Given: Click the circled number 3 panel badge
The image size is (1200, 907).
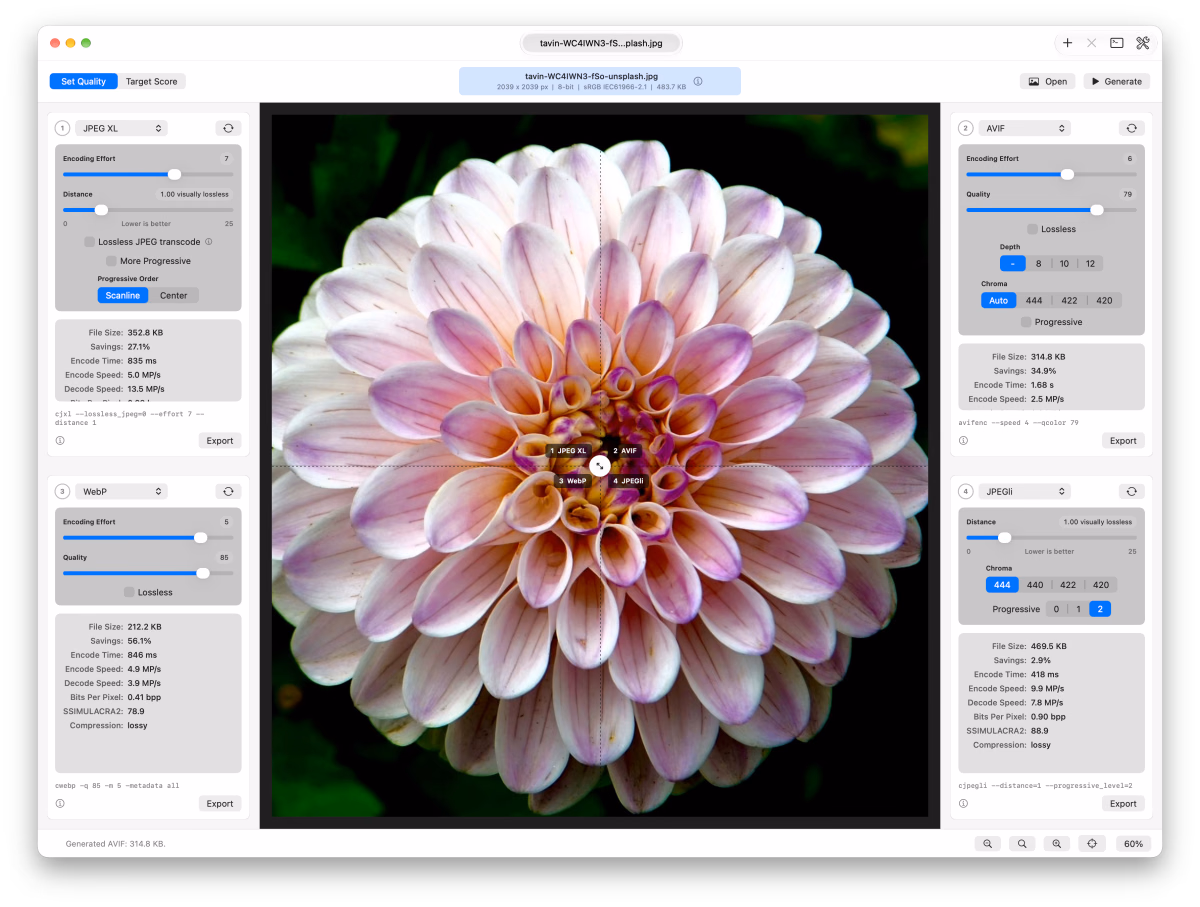Looking at the screenshot, I should pos(62,491).
